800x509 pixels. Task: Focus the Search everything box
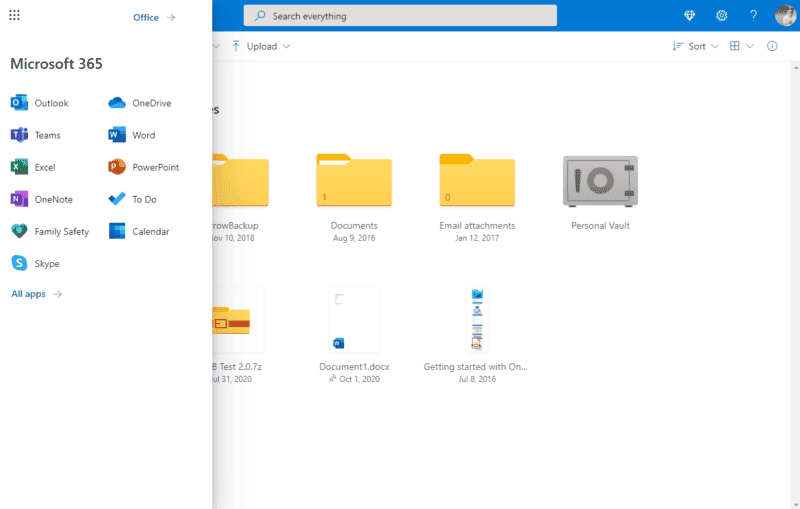click(x=400, y=16)
